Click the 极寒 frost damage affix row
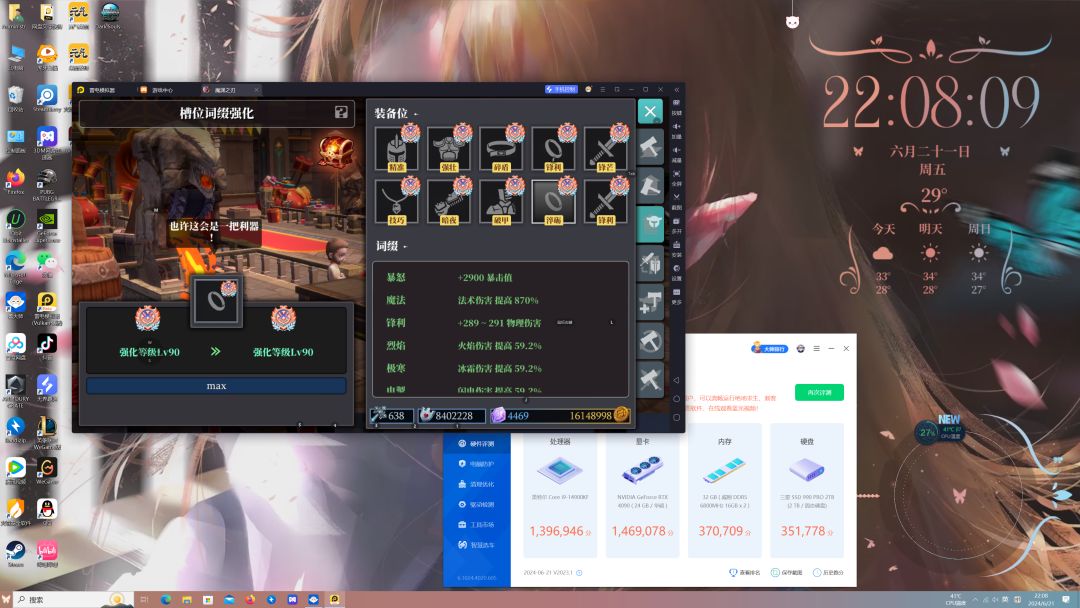This screenshot has height=608, width=1080. click(500, 368)
